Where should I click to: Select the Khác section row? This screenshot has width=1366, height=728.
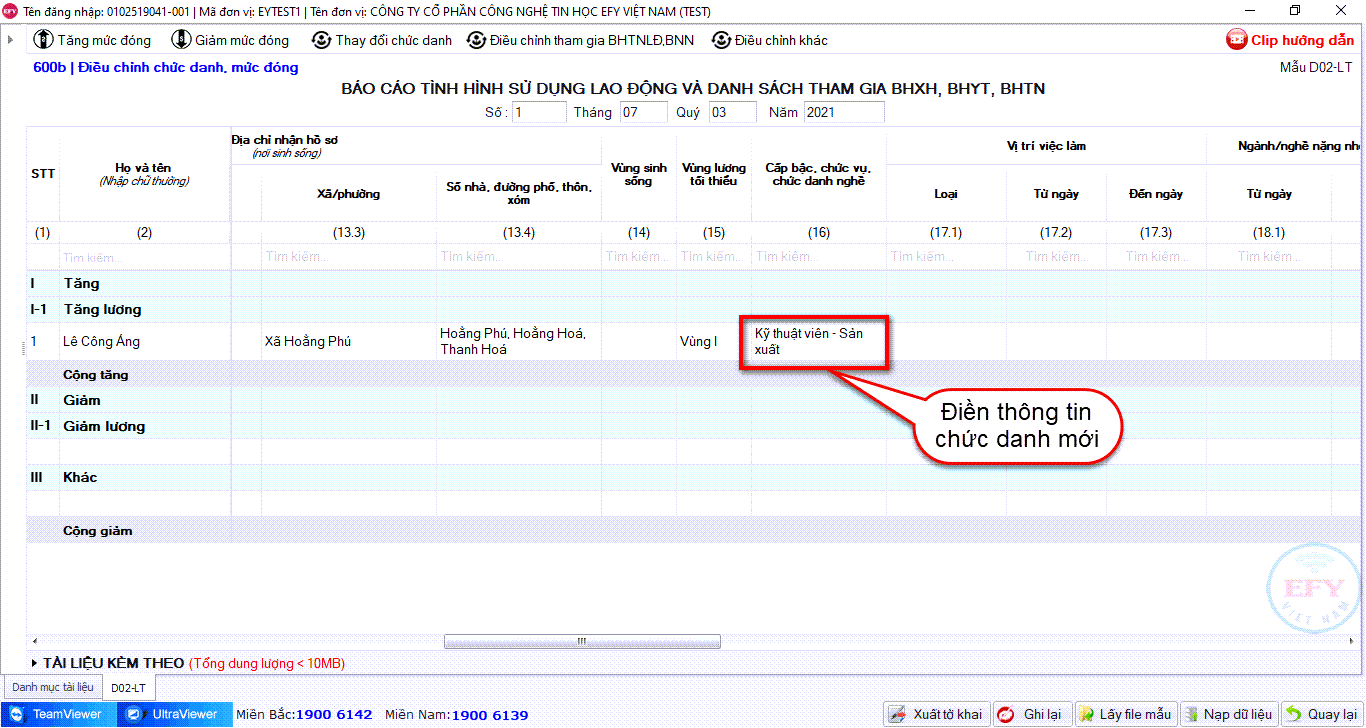point(695,477)
